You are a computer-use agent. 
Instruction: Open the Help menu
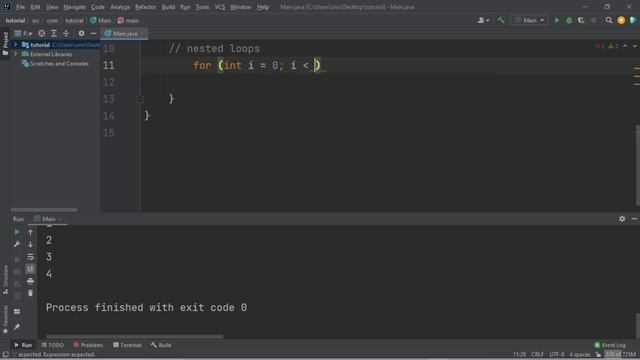coord(262,7)
